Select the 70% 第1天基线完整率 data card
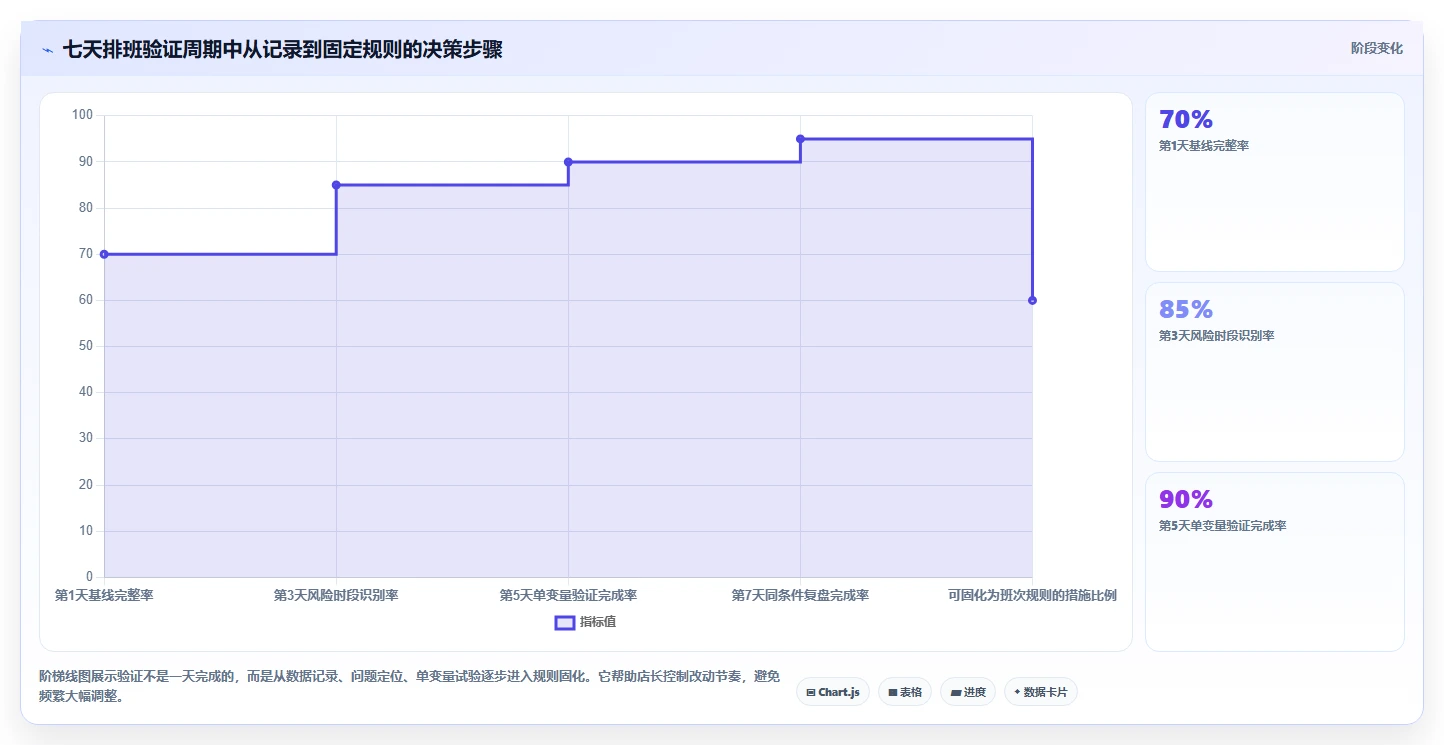The image size is (1444, 745). point(1274,182)
